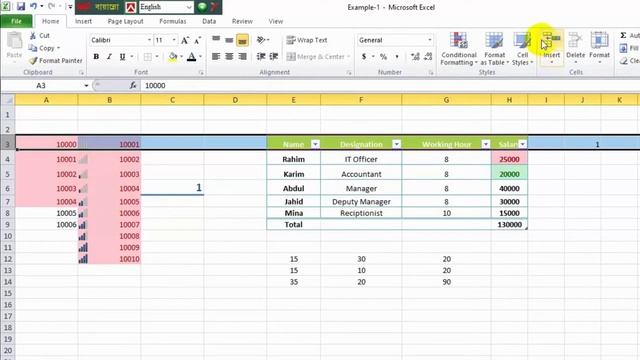The image size is (640, 360).
Task: Increase font size with the large A icon
Action: [184, 40]
